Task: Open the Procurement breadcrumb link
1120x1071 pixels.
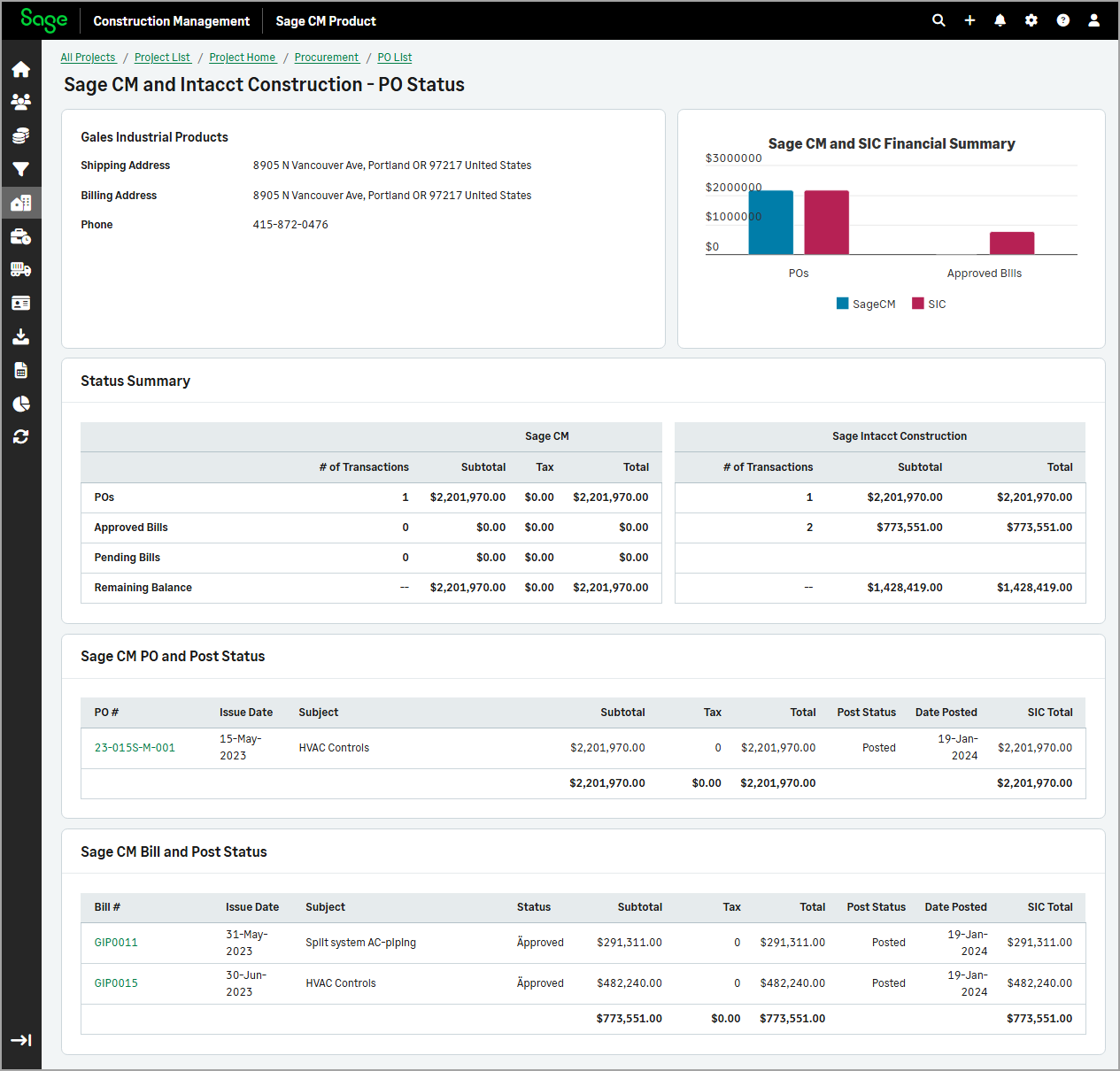Action: [x=327, y=58]
